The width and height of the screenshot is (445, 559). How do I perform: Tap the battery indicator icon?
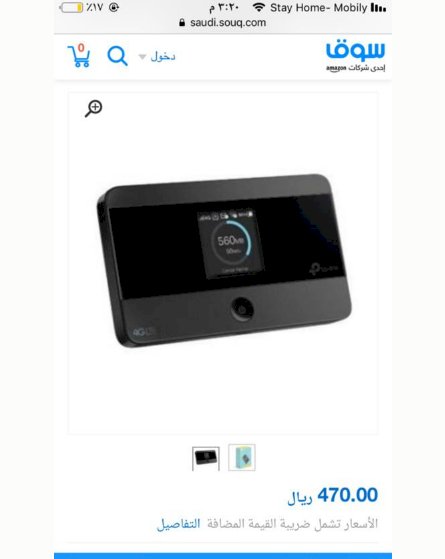click(x=71, y=7)
